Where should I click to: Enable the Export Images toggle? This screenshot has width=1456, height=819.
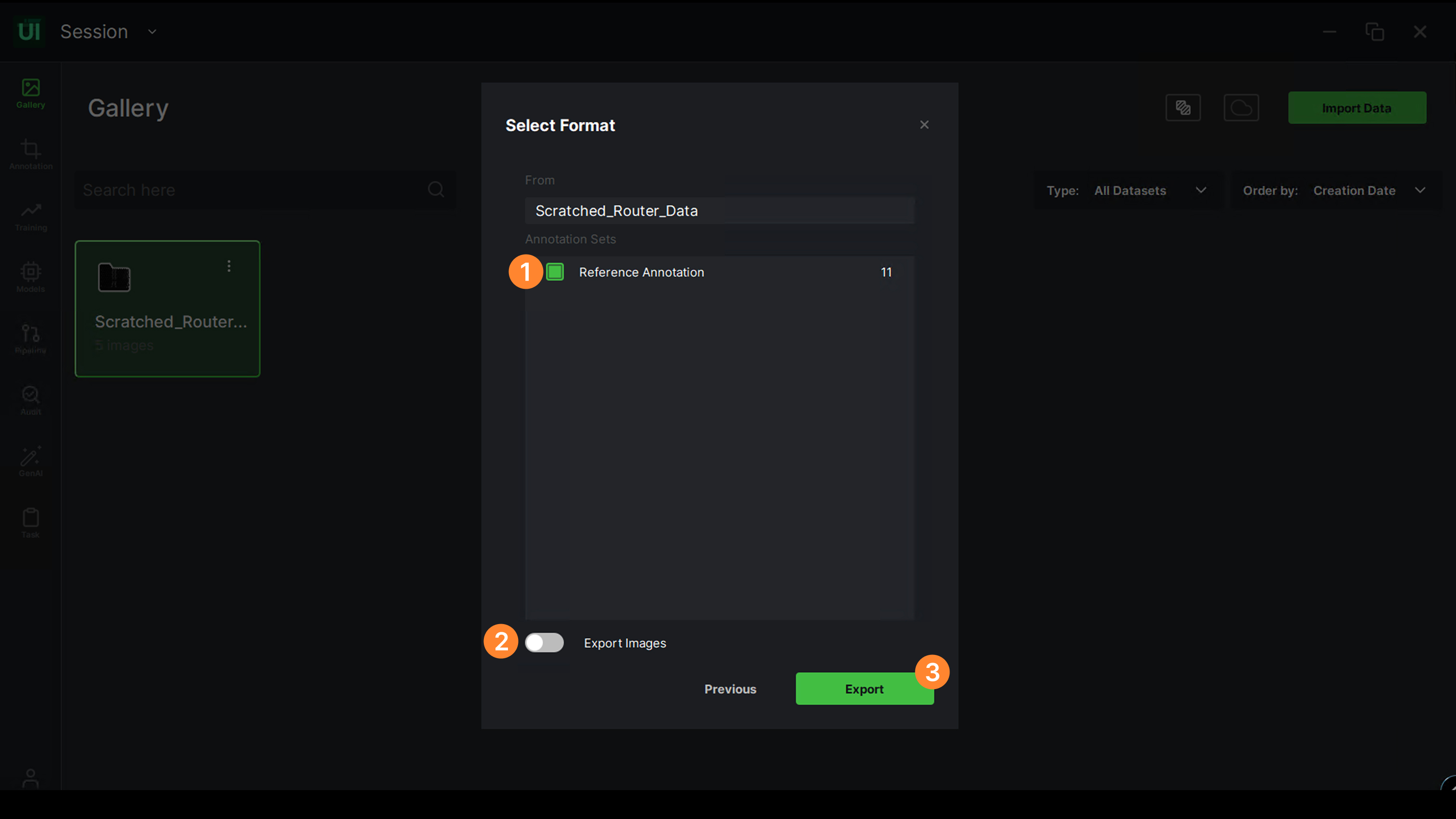point(544,643)
